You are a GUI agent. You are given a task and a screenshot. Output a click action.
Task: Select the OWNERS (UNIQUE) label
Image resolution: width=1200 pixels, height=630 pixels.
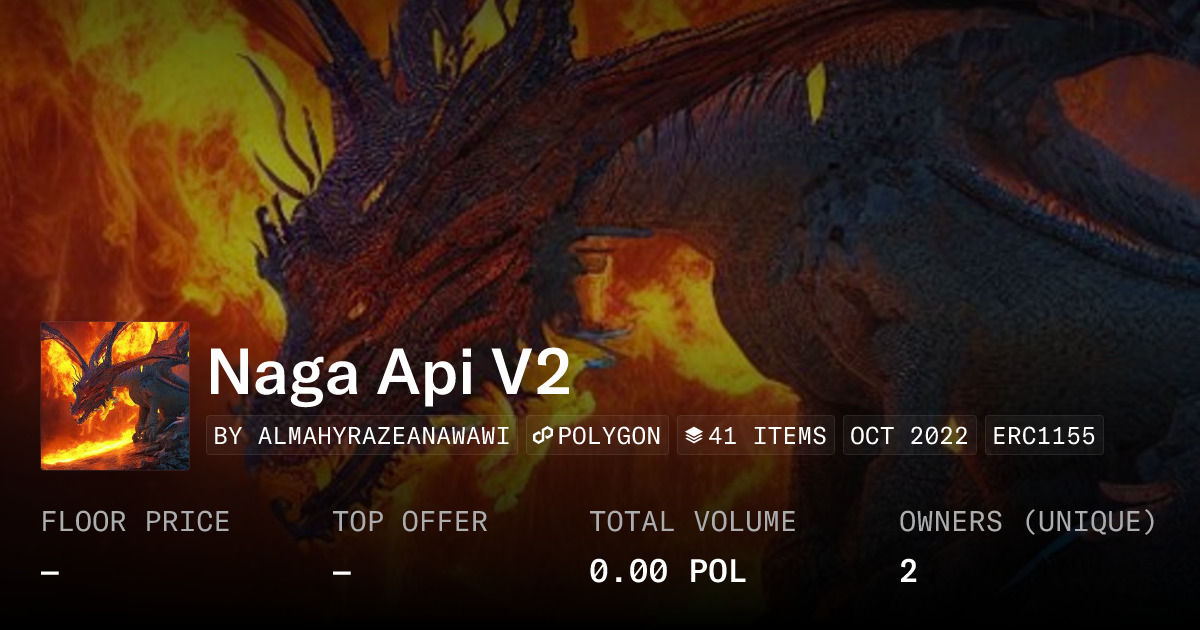1028,522
